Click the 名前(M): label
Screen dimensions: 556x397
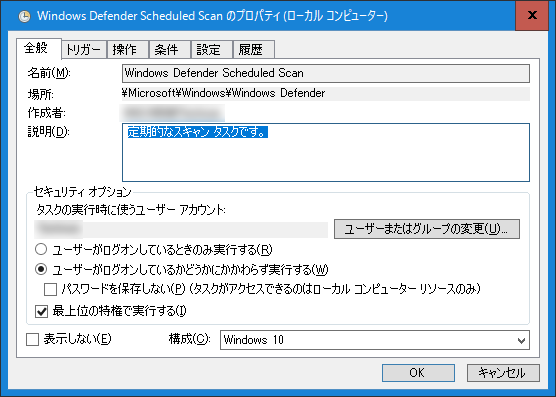tap(49, 73)
